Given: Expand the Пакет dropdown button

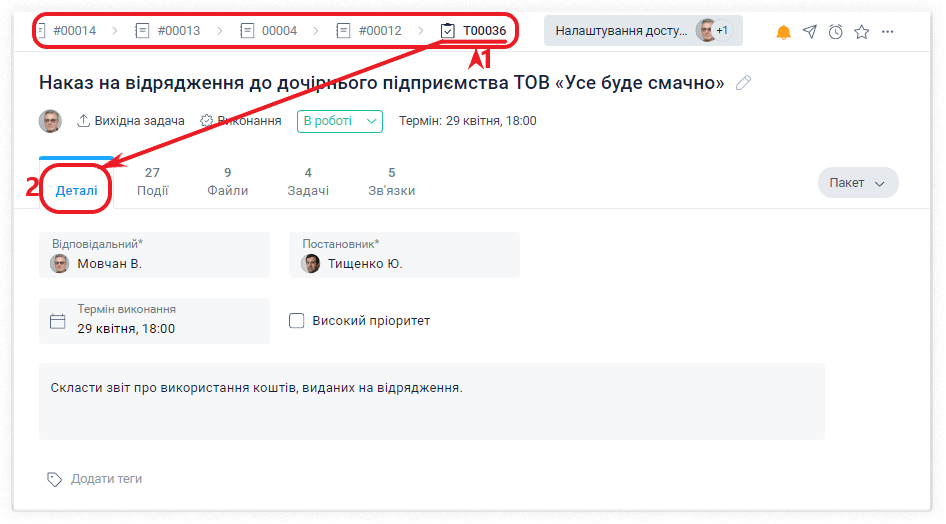Looking at the screenshot, I should click(x=858, y=183).
